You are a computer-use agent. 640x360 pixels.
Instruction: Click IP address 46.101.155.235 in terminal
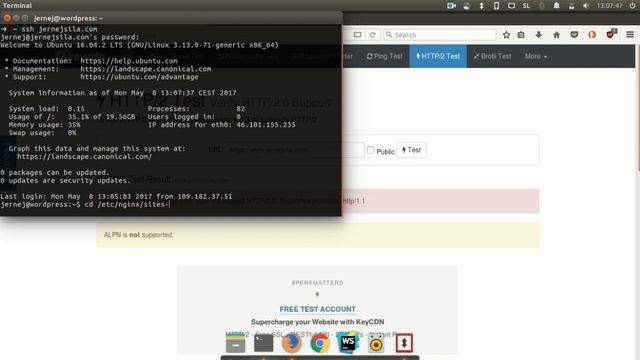[266, 125]
